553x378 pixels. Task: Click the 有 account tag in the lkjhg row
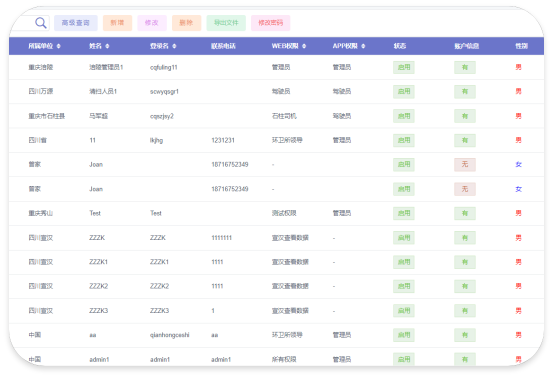pyautogui.click(x=465, y=140)
